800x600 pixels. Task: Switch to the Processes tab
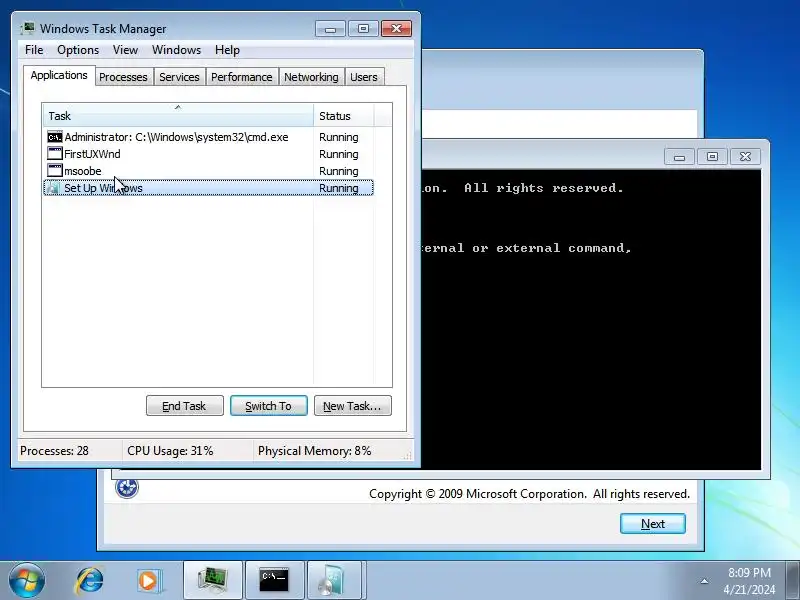tap(123, 77)
